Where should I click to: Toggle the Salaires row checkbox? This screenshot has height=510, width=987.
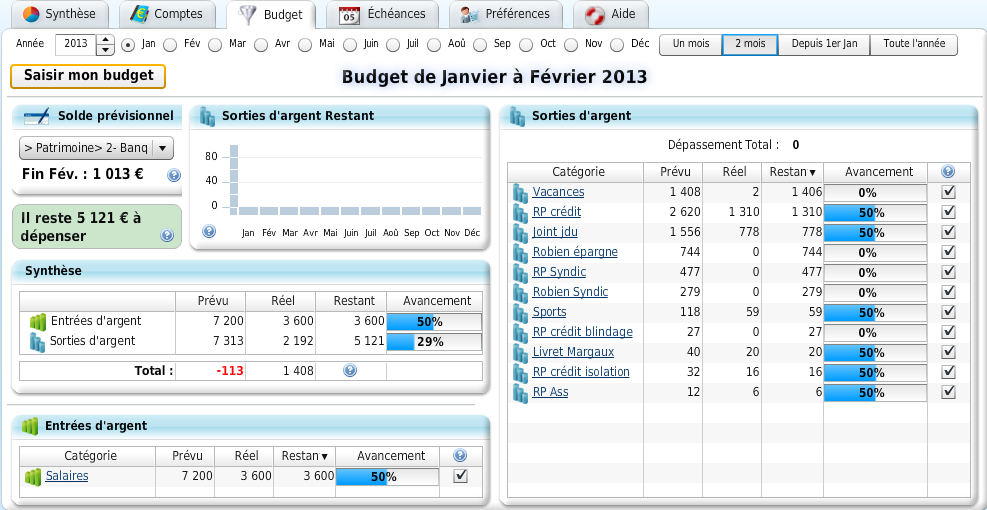[x=460, y=477]
